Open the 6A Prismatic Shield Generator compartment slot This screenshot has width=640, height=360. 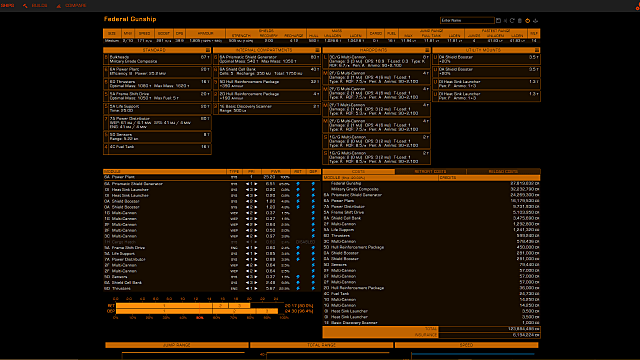point(267,60)
